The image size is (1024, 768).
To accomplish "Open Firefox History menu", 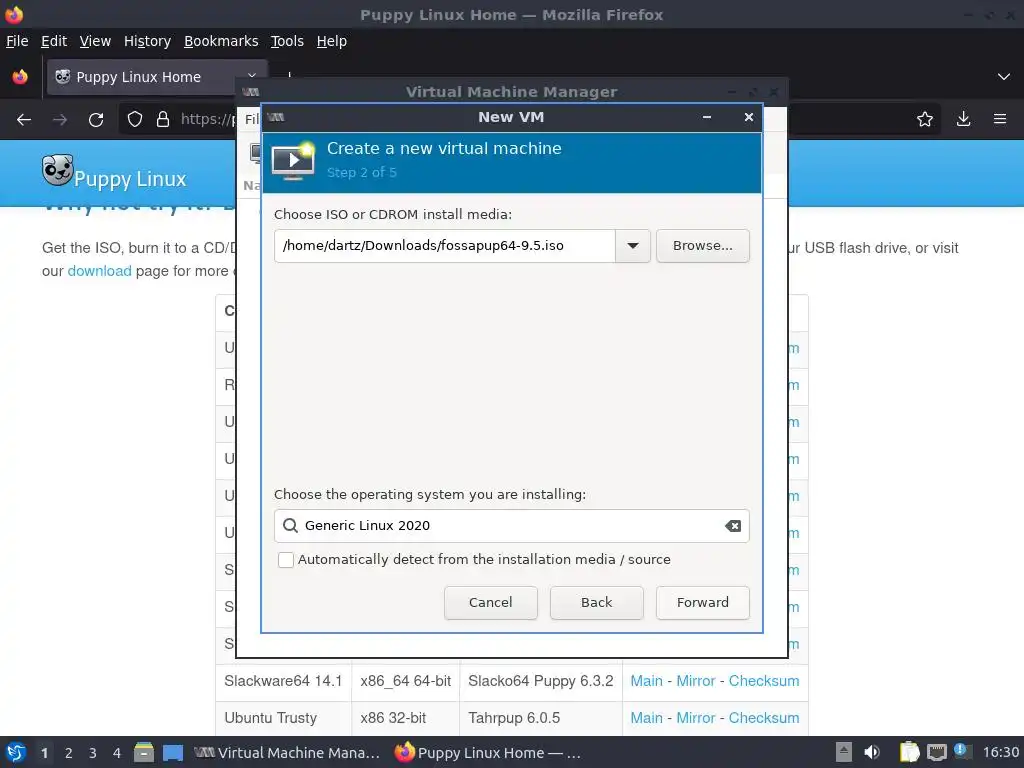I will [148, 41].
